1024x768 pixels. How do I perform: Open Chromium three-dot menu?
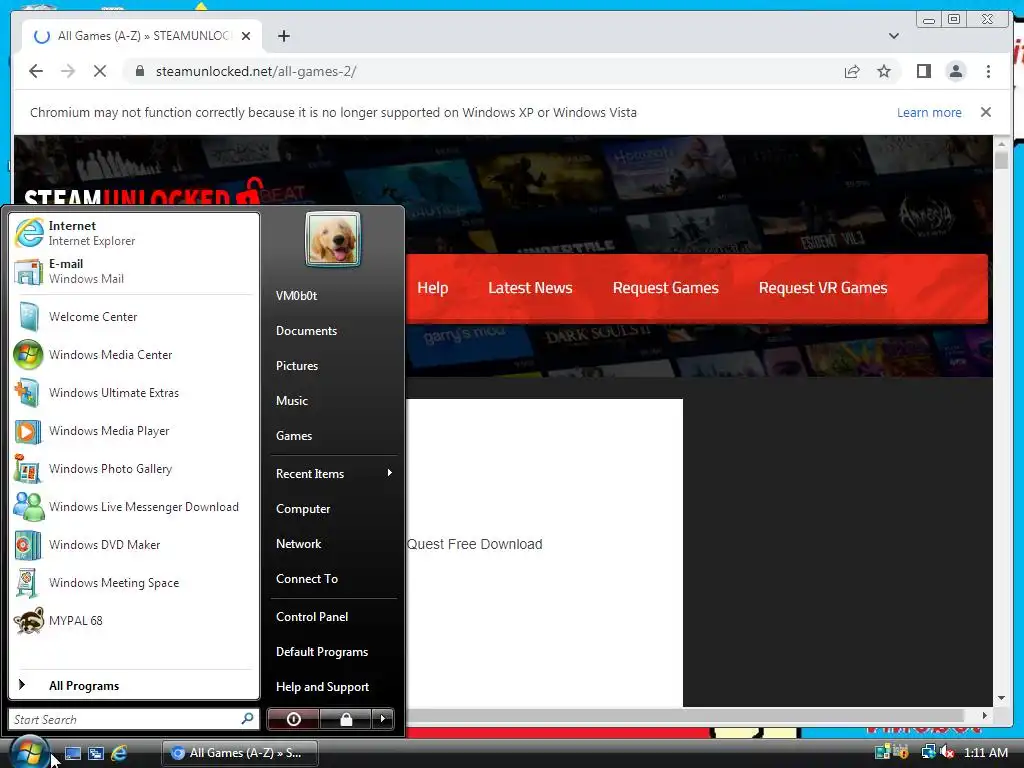pyautogui.click(x=988, y=71)
